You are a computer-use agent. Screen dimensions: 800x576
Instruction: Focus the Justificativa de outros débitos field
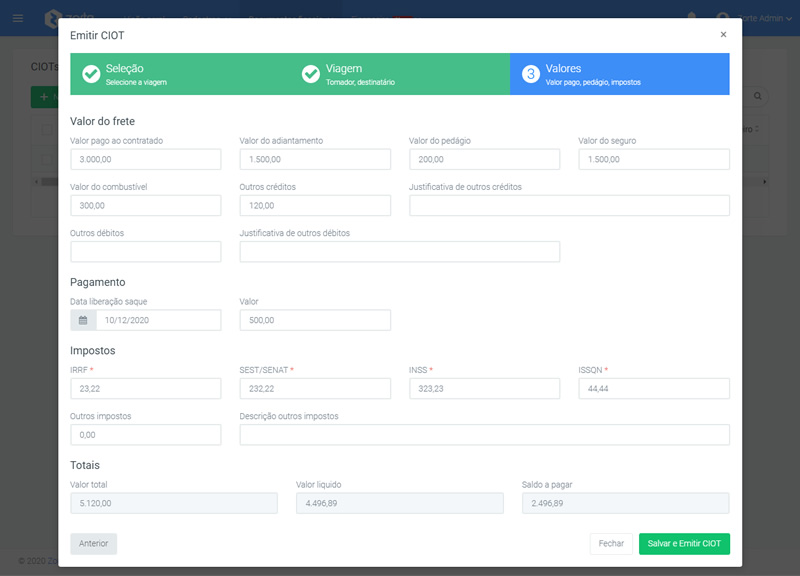click(399, 252)
